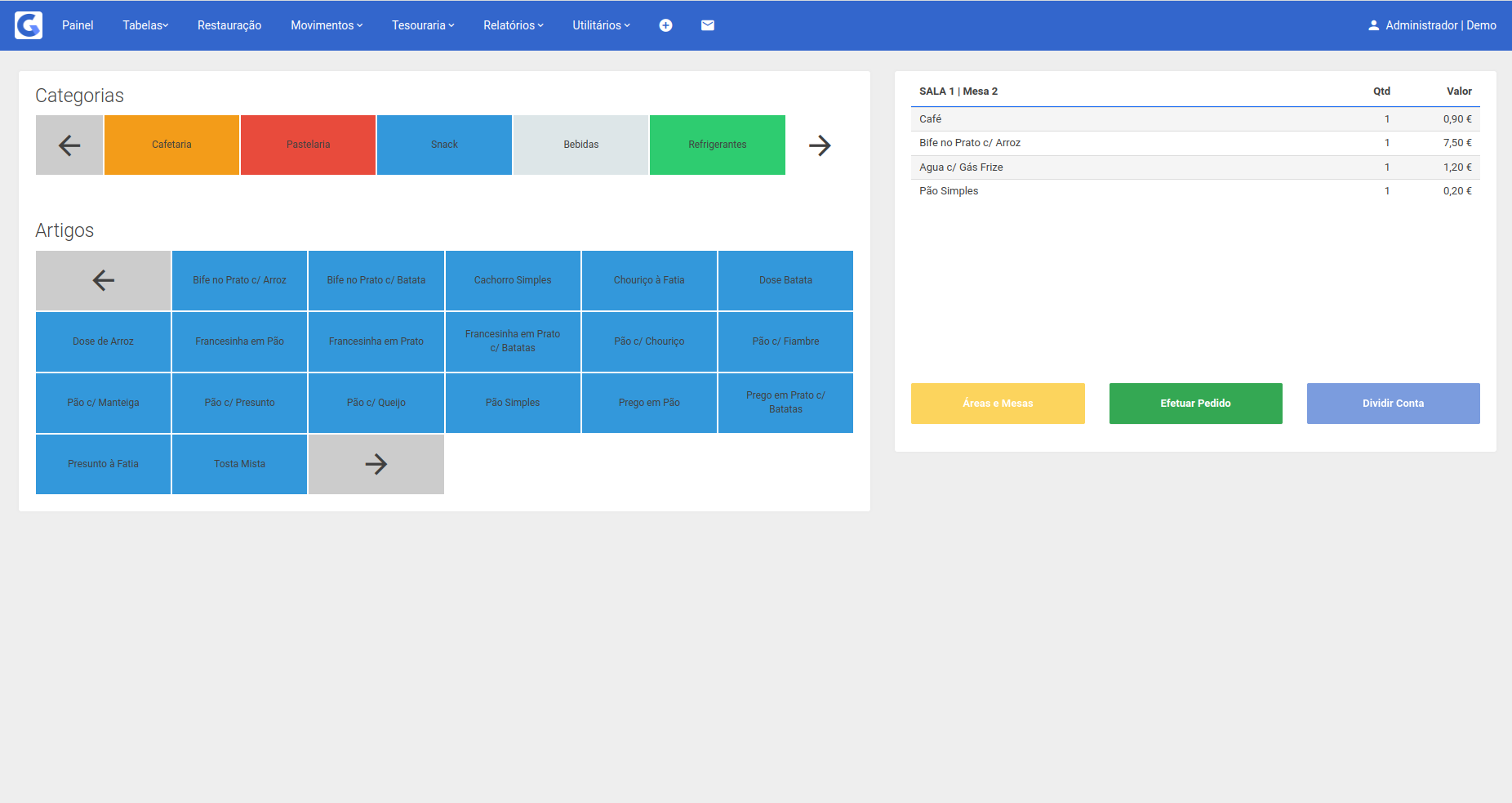Choose the green Refrigerantes category tile
The height and width of the screenshot is (803, 1512).
point(717,145)
